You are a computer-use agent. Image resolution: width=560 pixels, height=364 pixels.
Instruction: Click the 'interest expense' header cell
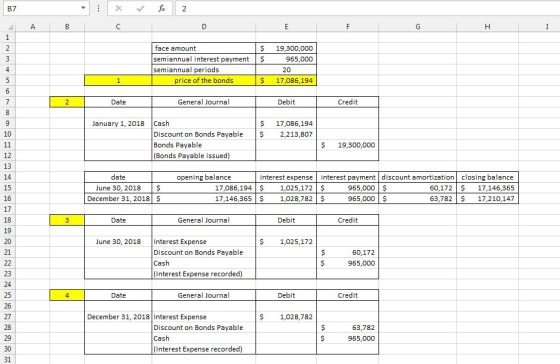tap(286, 177)
